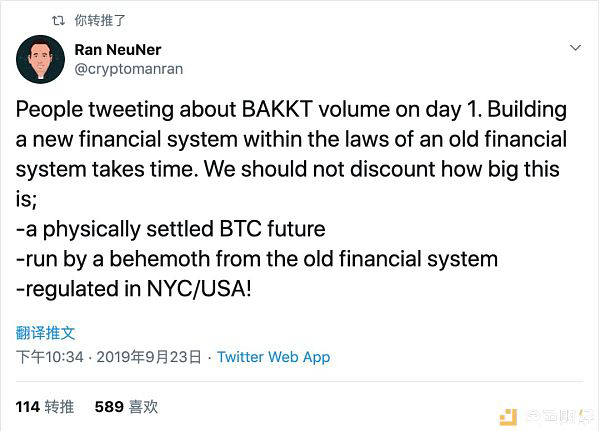Open Ran NeuNer's profile avatar
This screenshot has width=600, height=431.
[x=41, y=60]
